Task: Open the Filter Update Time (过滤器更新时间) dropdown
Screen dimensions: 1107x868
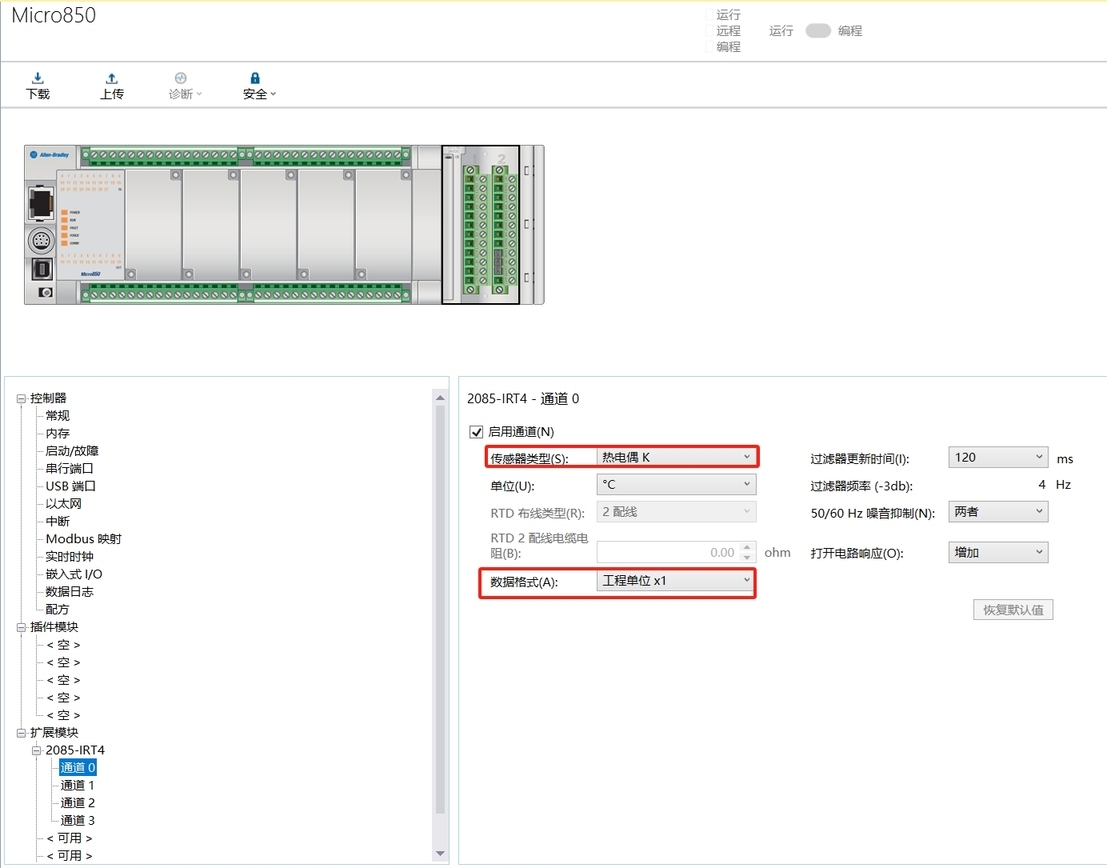Action: [997, 457]
